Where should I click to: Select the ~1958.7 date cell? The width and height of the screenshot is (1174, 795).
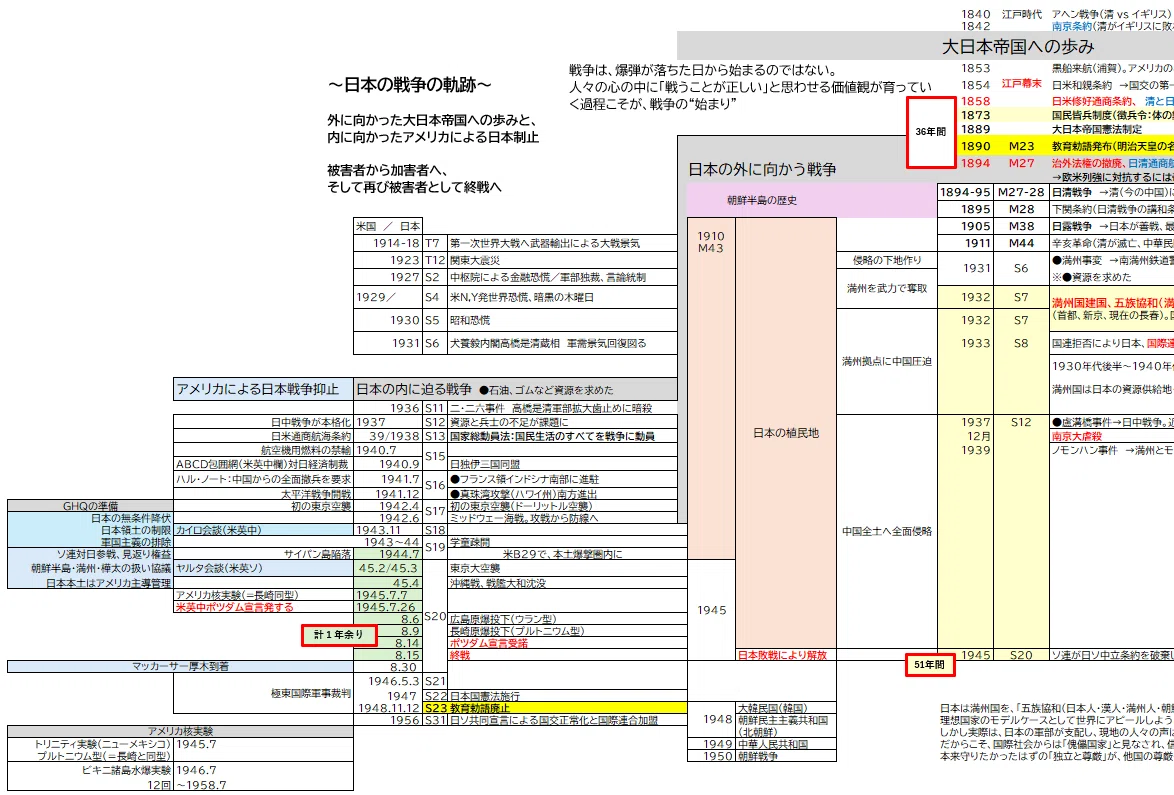tap(263, 785)
